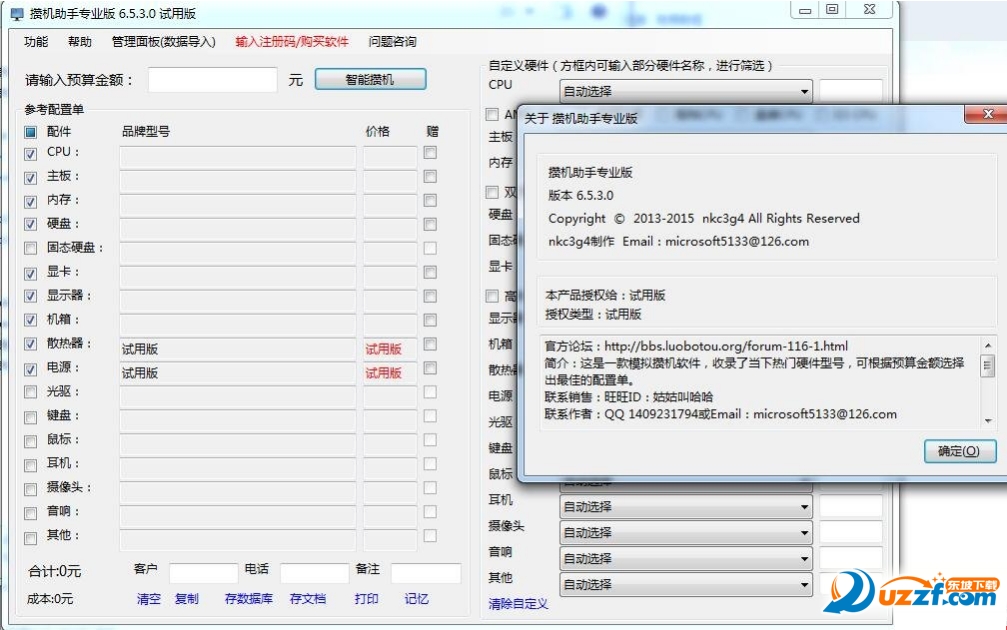Click 输入注册码/购买软件 in the menu bar
The height and width of the screenshot is (630, 1007).
coord(289,41)
